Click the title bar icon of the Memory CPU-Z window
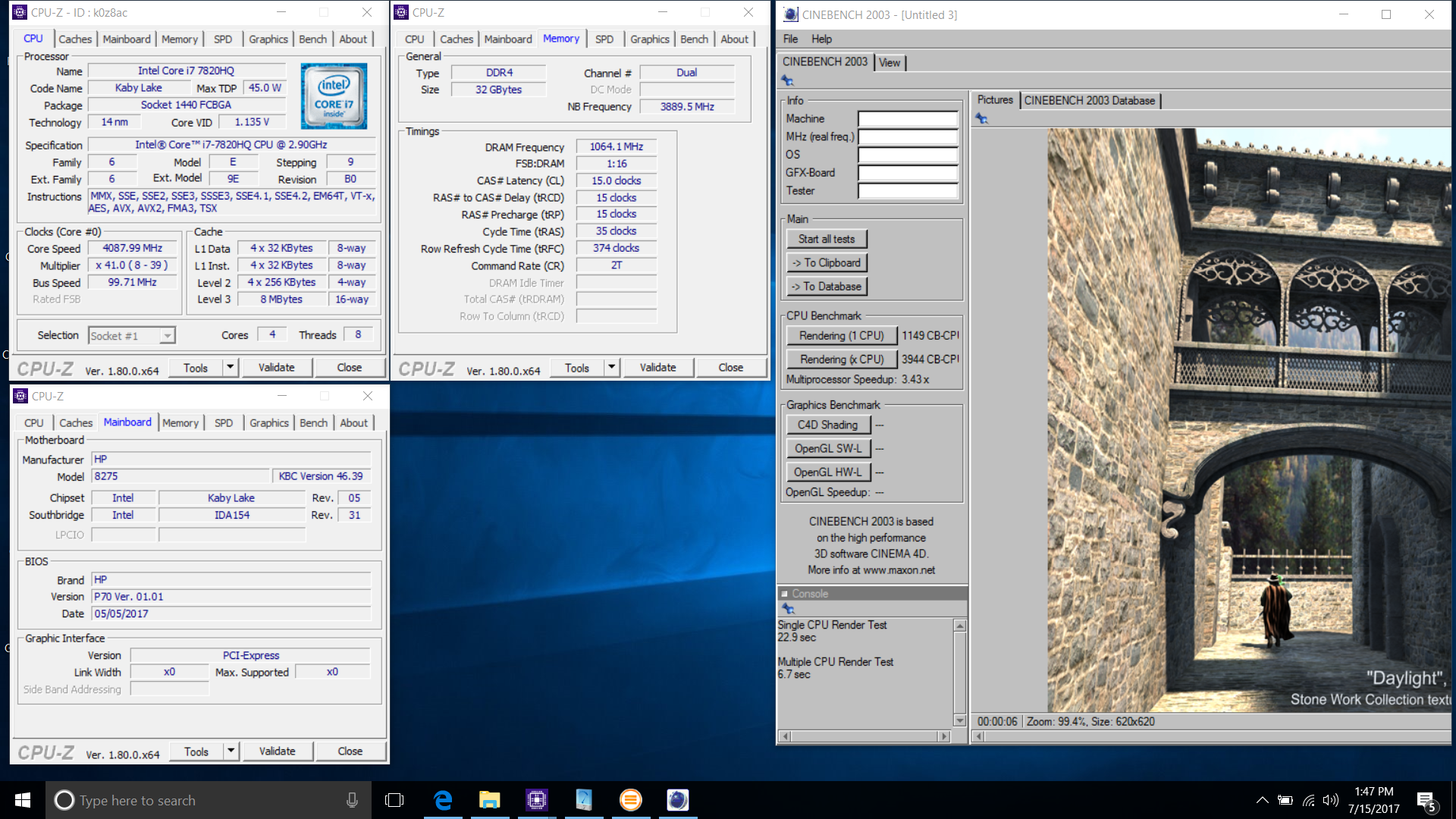The image size is (1456, 819). point(402,12)
